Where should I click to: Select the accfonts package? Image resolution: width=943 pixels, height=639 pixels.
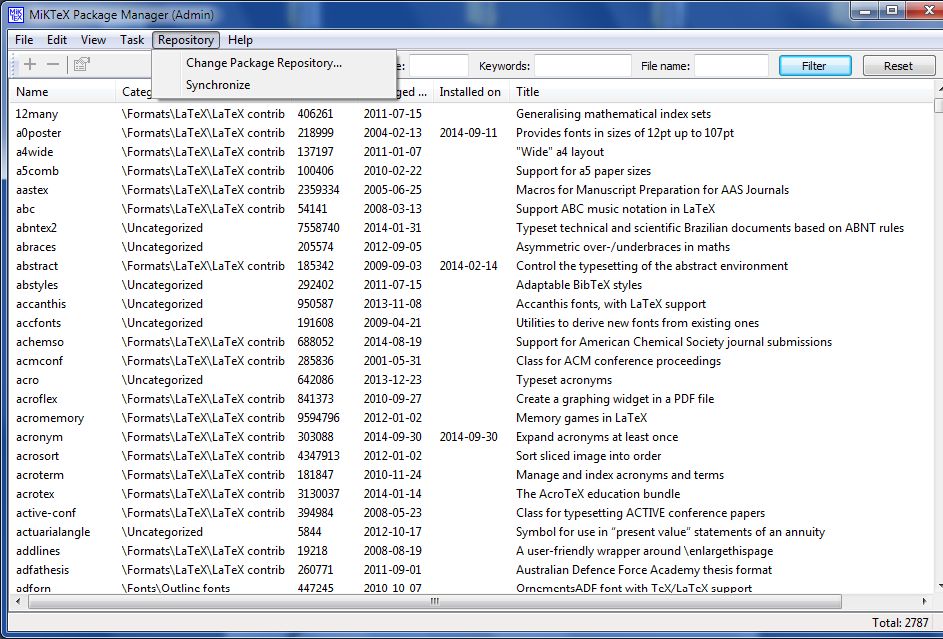[x=38, y=323]
